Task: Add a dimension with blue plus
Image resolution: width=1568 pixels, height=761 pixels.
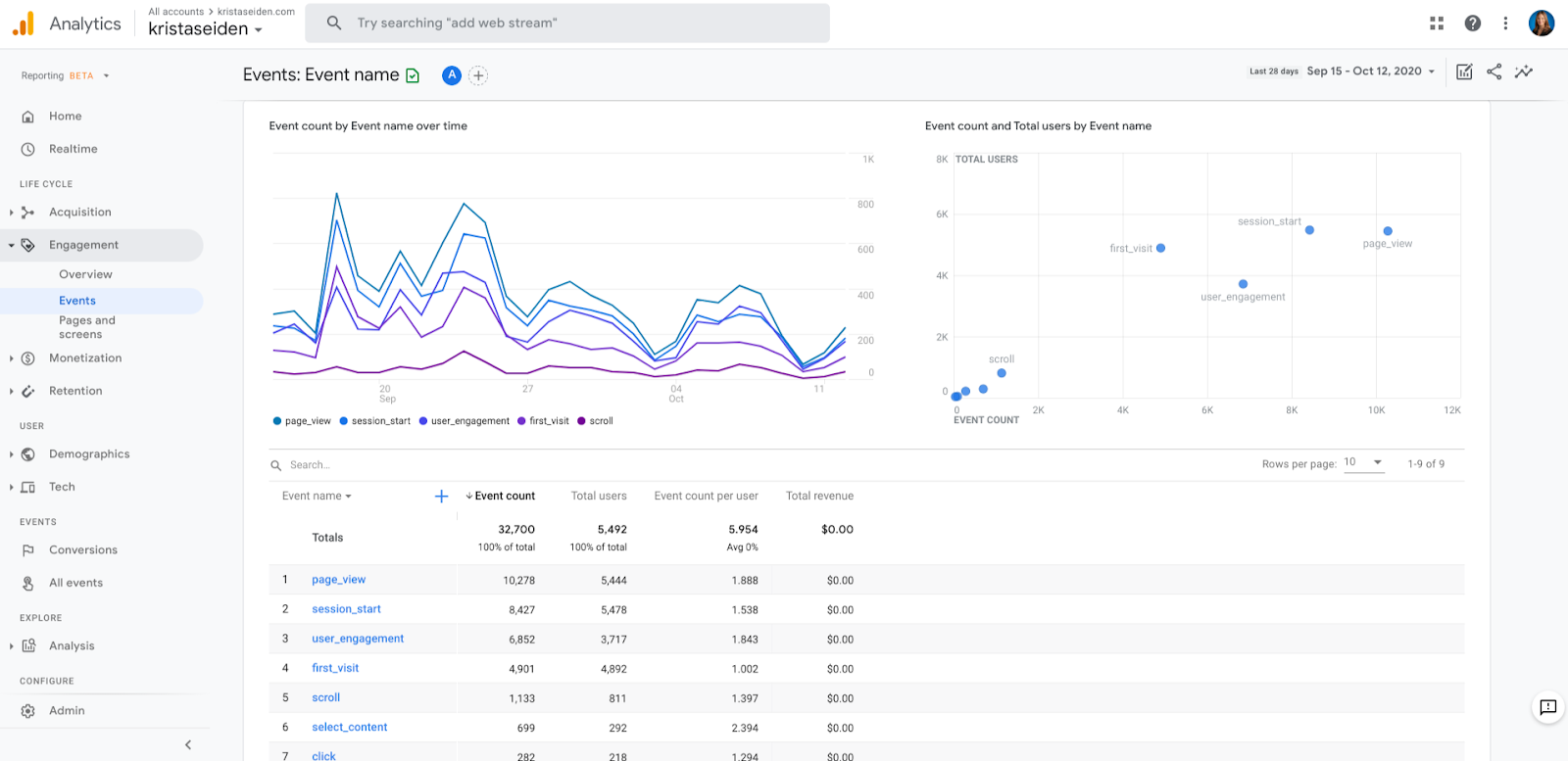Action: tap(441, 497)
